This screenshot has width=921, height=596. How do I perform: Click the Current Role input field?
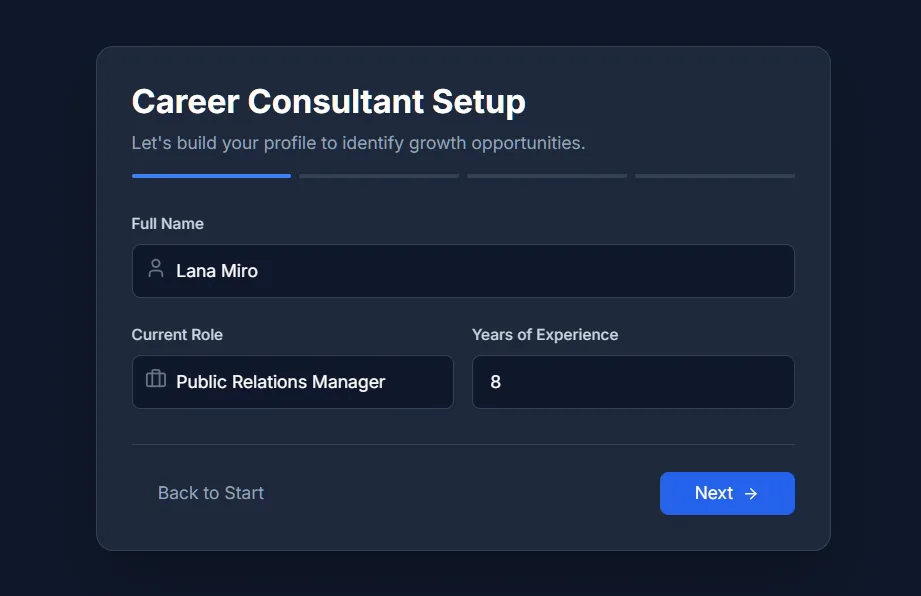[x=292, y=382]
